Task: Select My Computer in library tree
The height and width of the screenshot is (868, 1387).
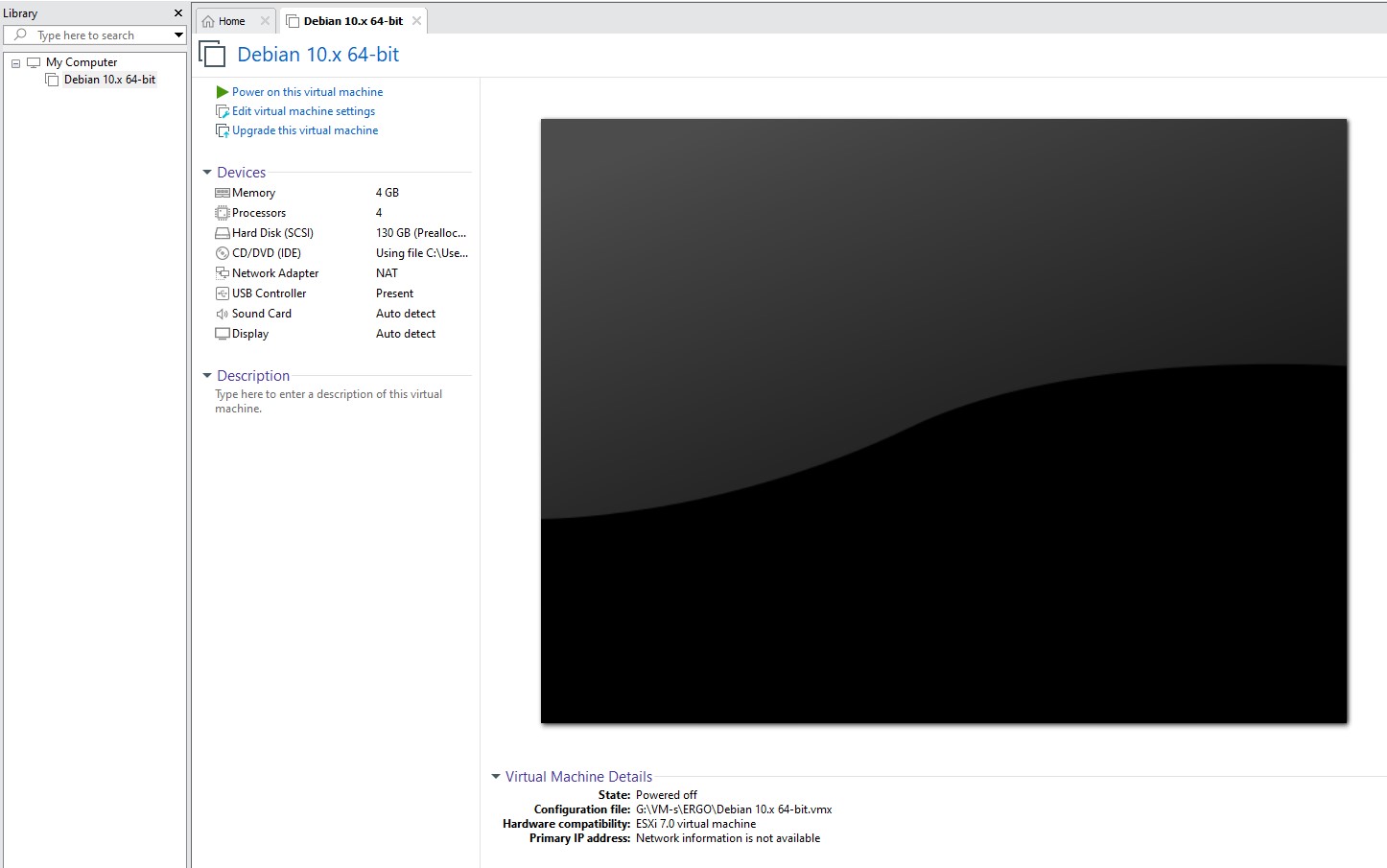Action: (x=82, y=62)
